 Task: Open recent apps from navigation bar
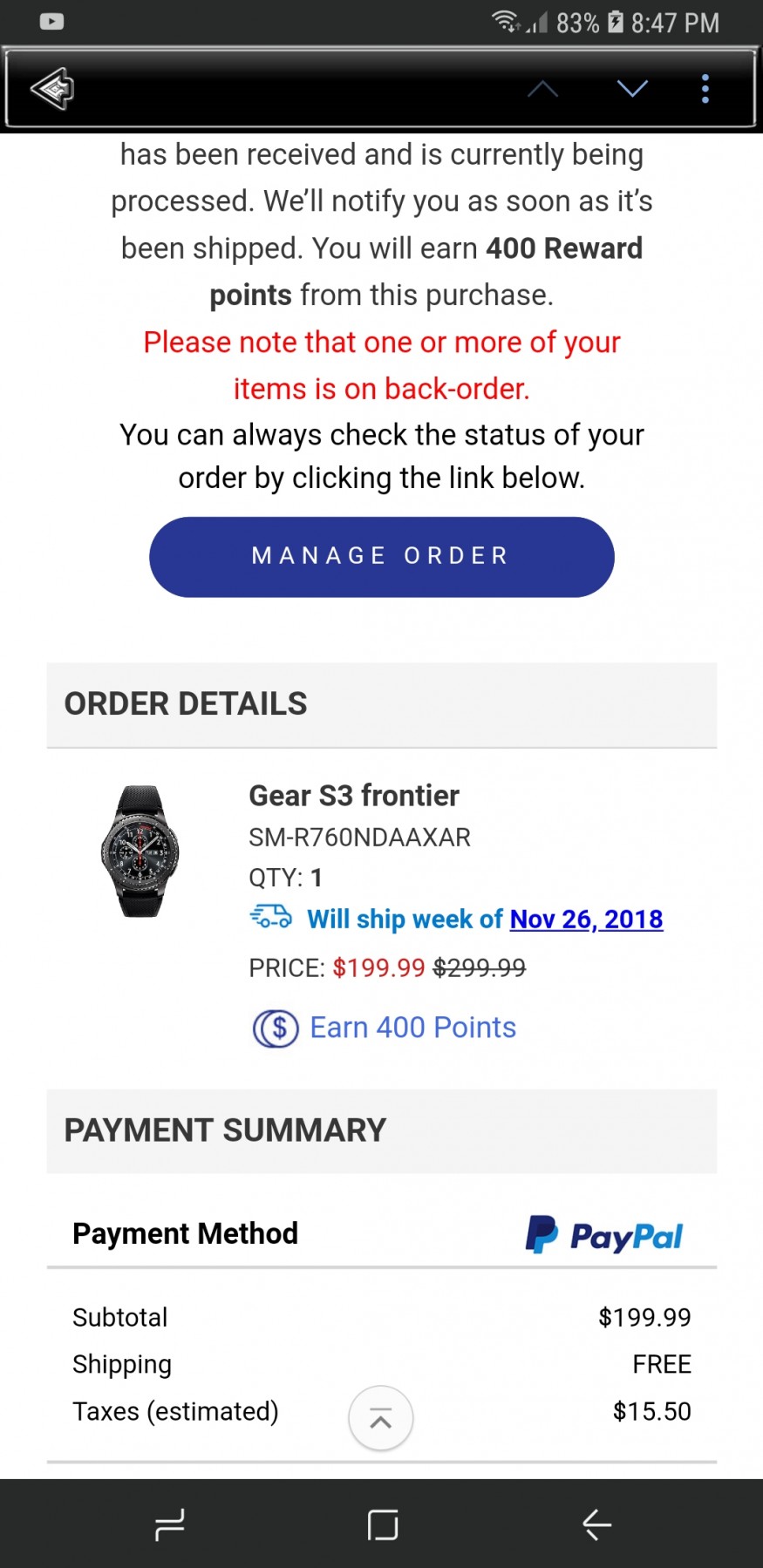(x=169, y=1524)
